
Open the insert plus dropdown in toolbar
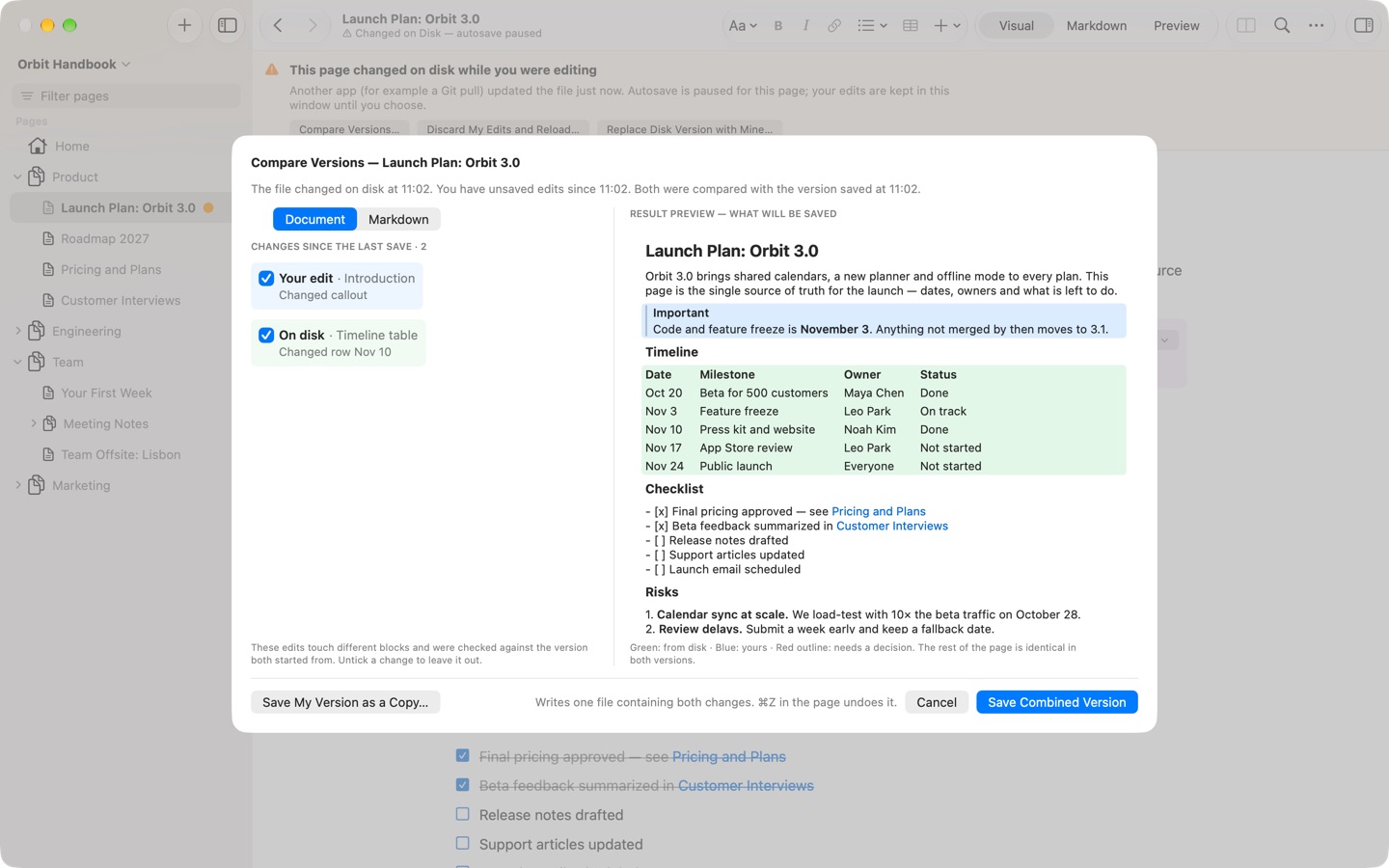coord(947,26)
